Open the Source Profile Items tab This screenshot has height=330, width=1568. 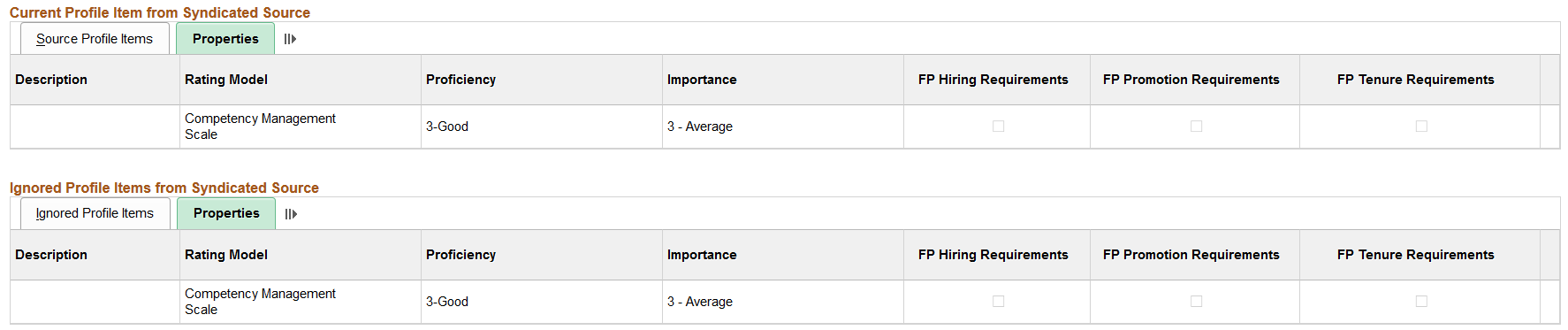tap(95, 39)
